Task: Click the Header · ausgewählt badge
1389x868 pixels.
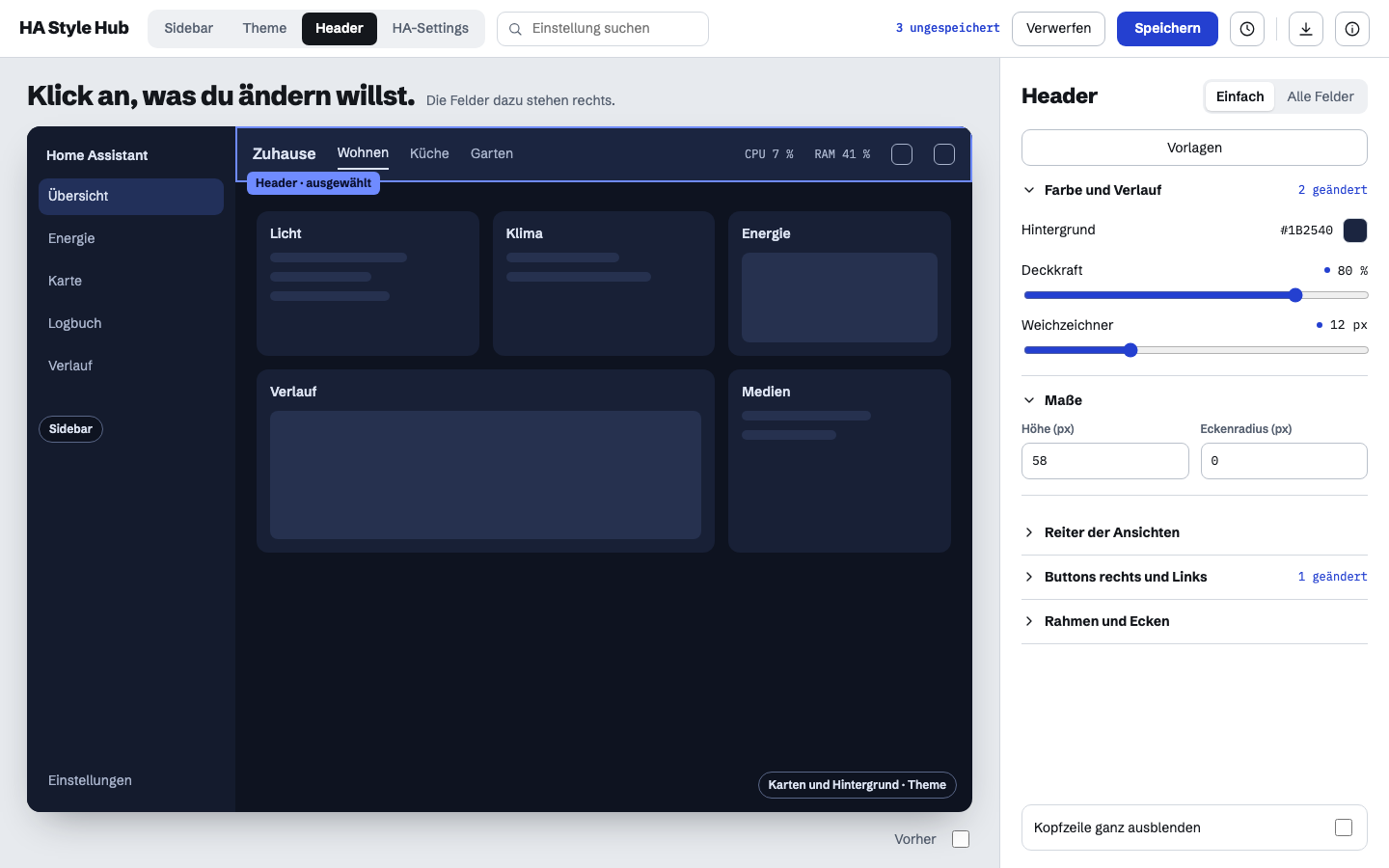Action: click(x=313, y=183)
